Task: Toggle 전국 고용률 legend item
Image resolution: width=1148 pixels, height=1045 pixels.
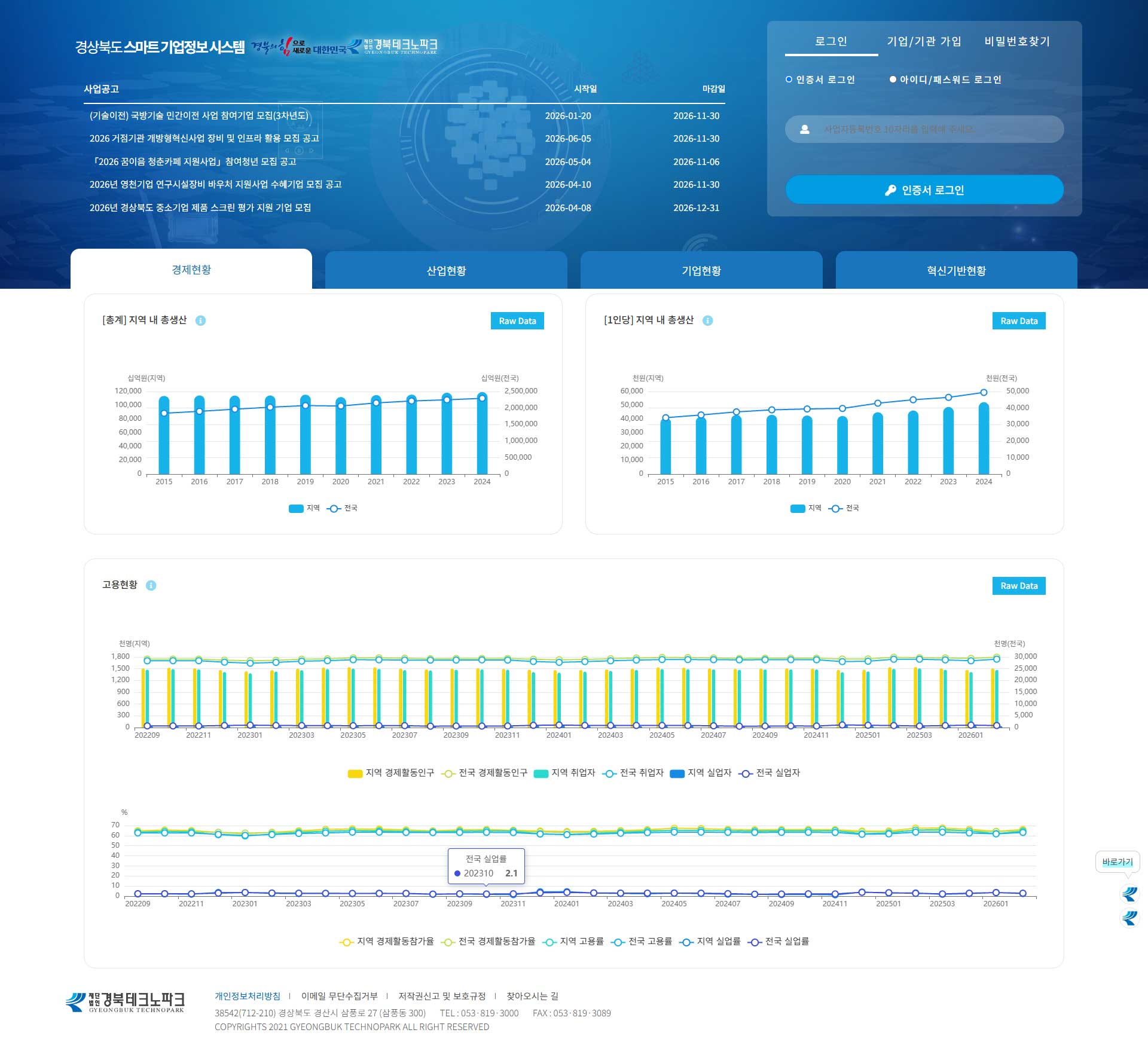Action: pos(642,942)
